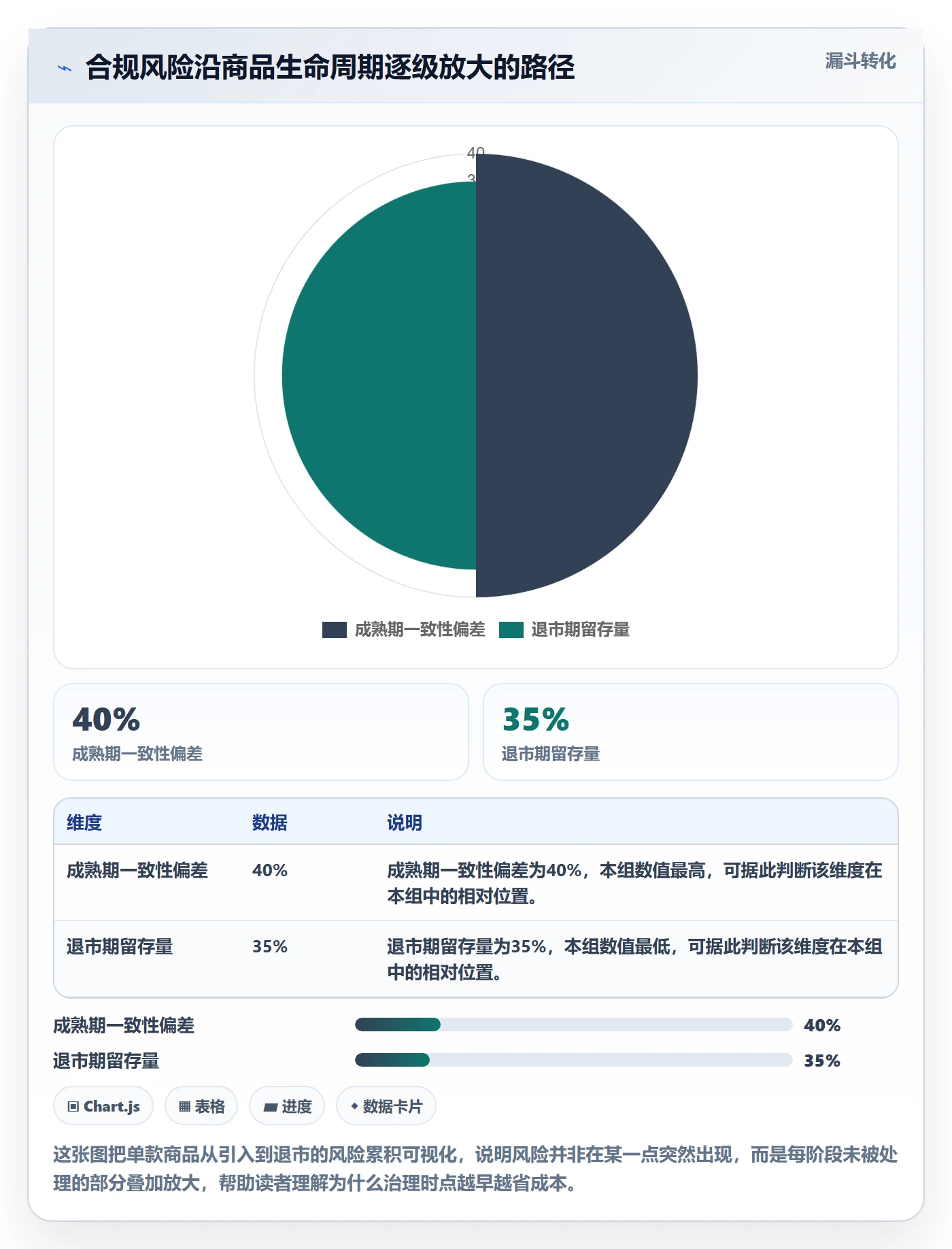Click the lightning icon beside the title
Viewport: 952px width, 1249px height.
pyautogui.click(x=65, y=68)
